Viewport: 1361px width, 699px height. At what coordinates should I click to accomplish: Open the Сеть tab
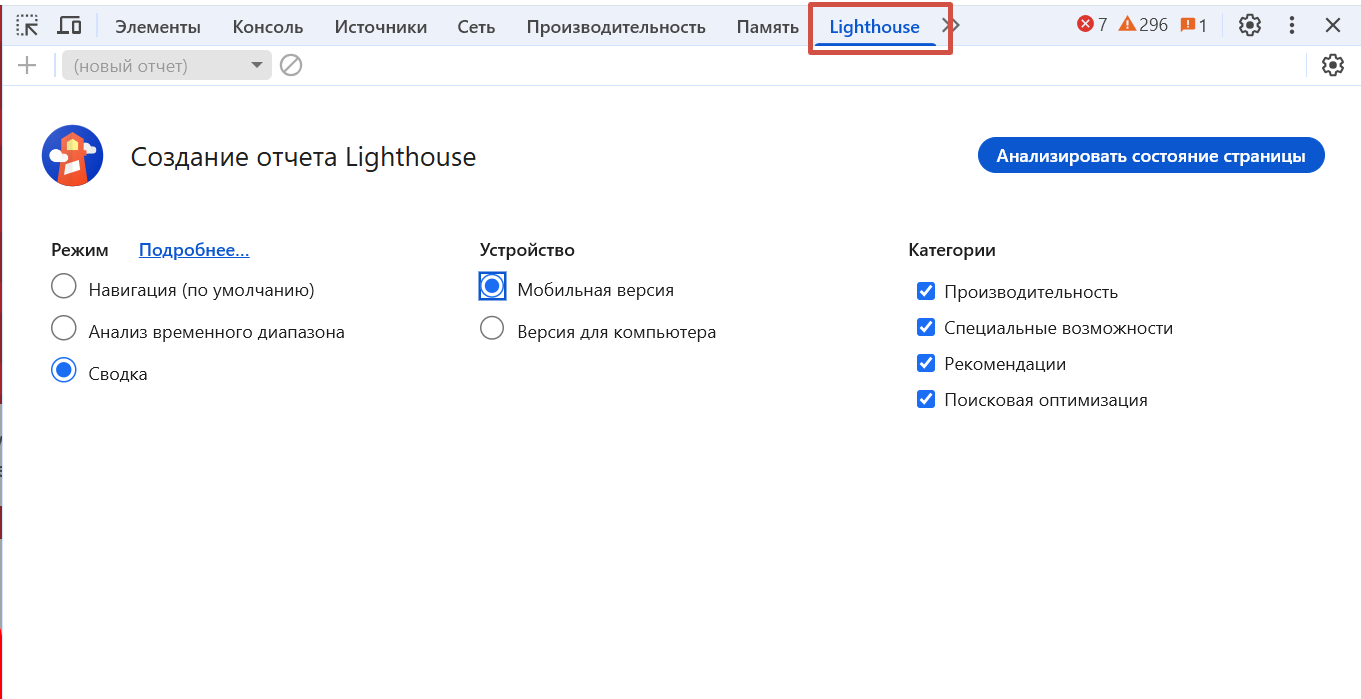476,27
